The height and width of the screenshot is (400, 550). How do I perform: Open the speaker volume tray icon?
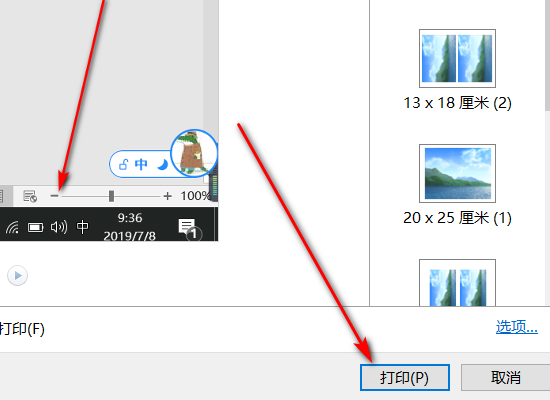pyautogui.click(x=59, y=227)
